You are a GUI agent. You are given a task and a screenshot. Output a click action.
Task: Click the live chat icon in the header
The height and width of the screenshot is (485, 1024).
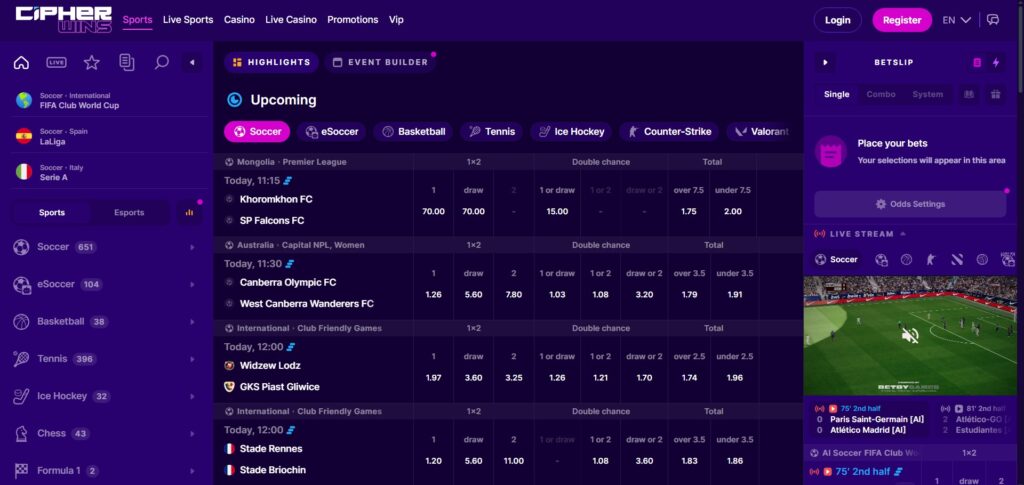coord(993,20)
